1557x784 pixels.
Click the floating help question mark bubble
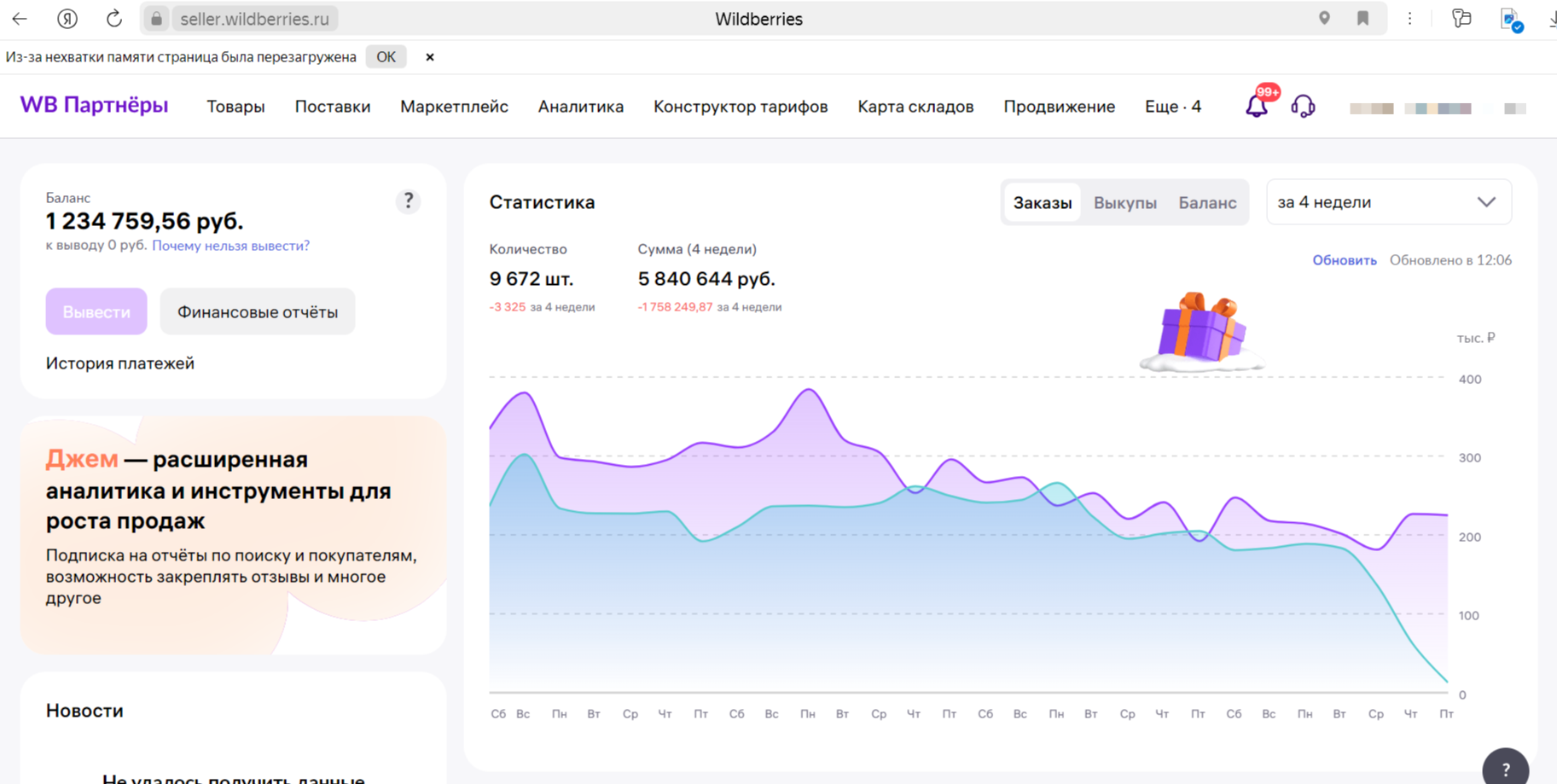point(1505,767)
